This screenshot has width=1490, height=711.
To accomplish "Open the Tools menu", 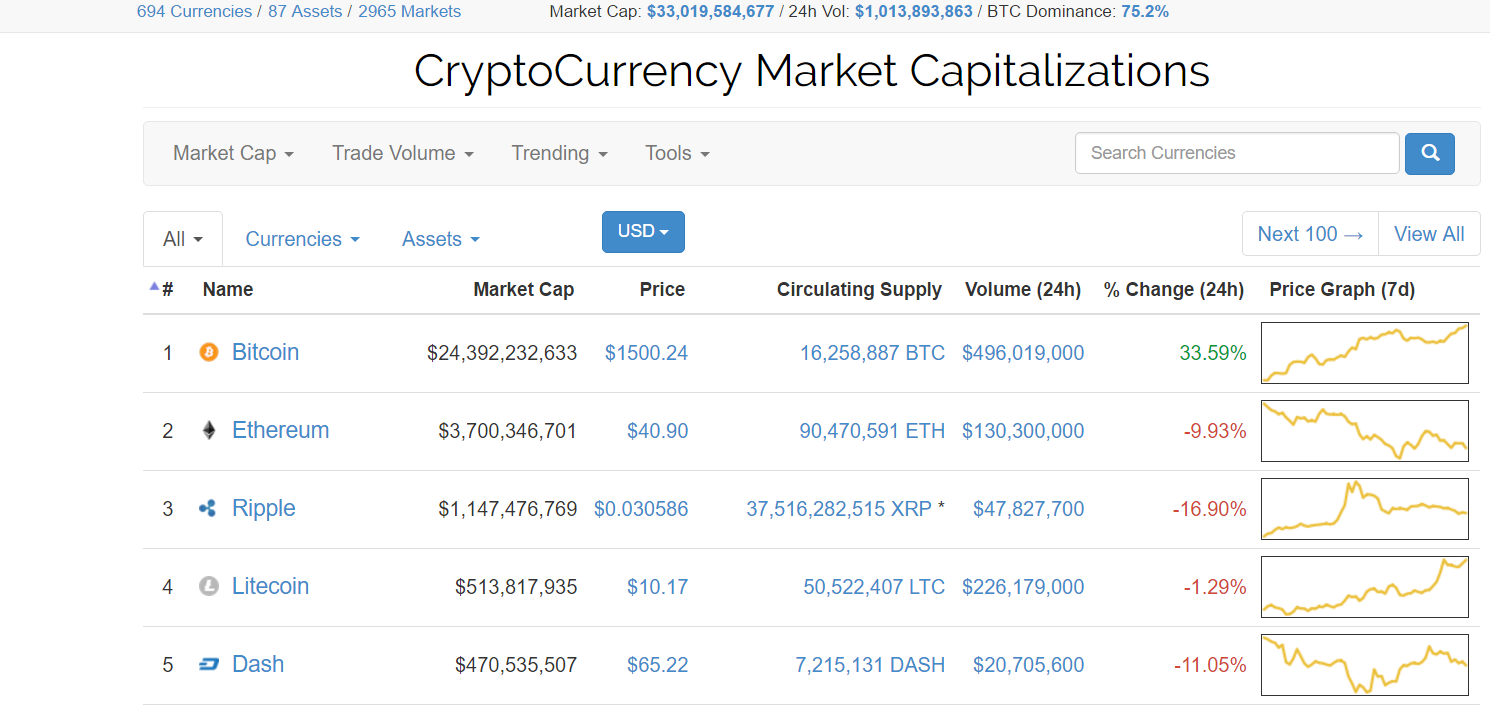I will coord(676,153).
